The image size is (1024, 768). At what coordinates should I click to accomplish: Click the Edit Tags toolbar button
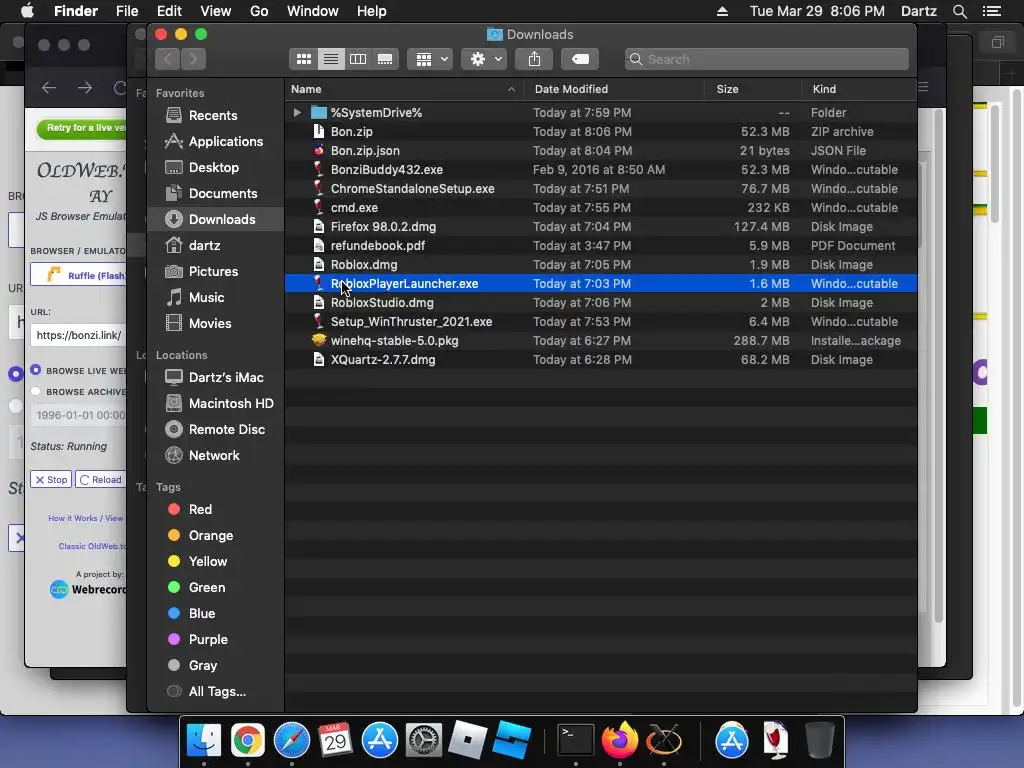coord(580,59)
